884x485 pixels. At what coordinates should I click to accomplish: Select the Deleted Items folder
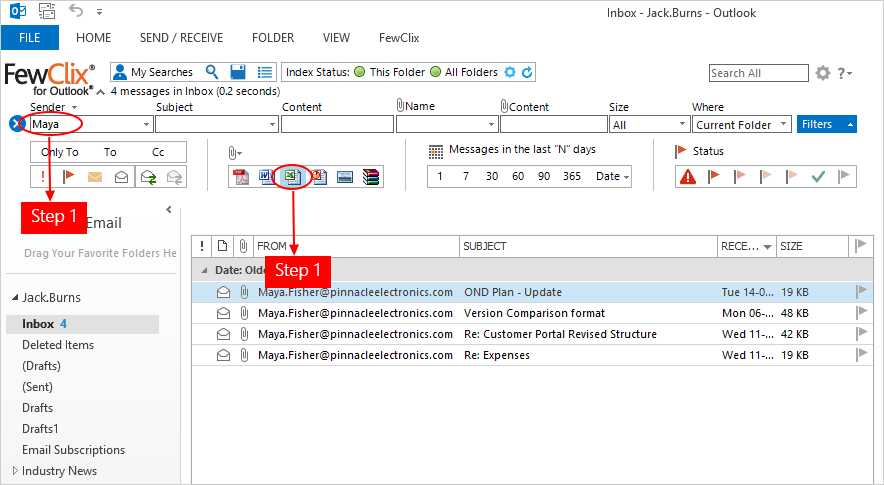58,345
